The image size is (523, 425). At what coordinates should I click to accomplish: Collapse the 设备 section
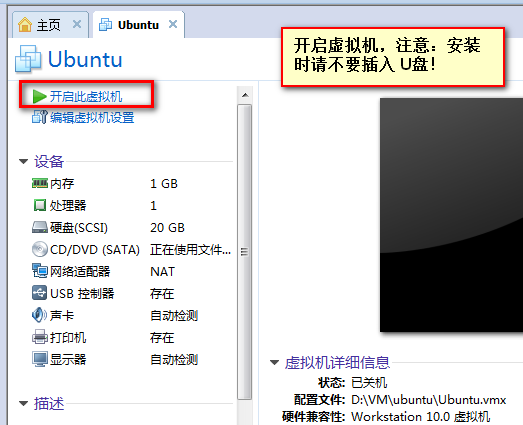tap(23, 162)
